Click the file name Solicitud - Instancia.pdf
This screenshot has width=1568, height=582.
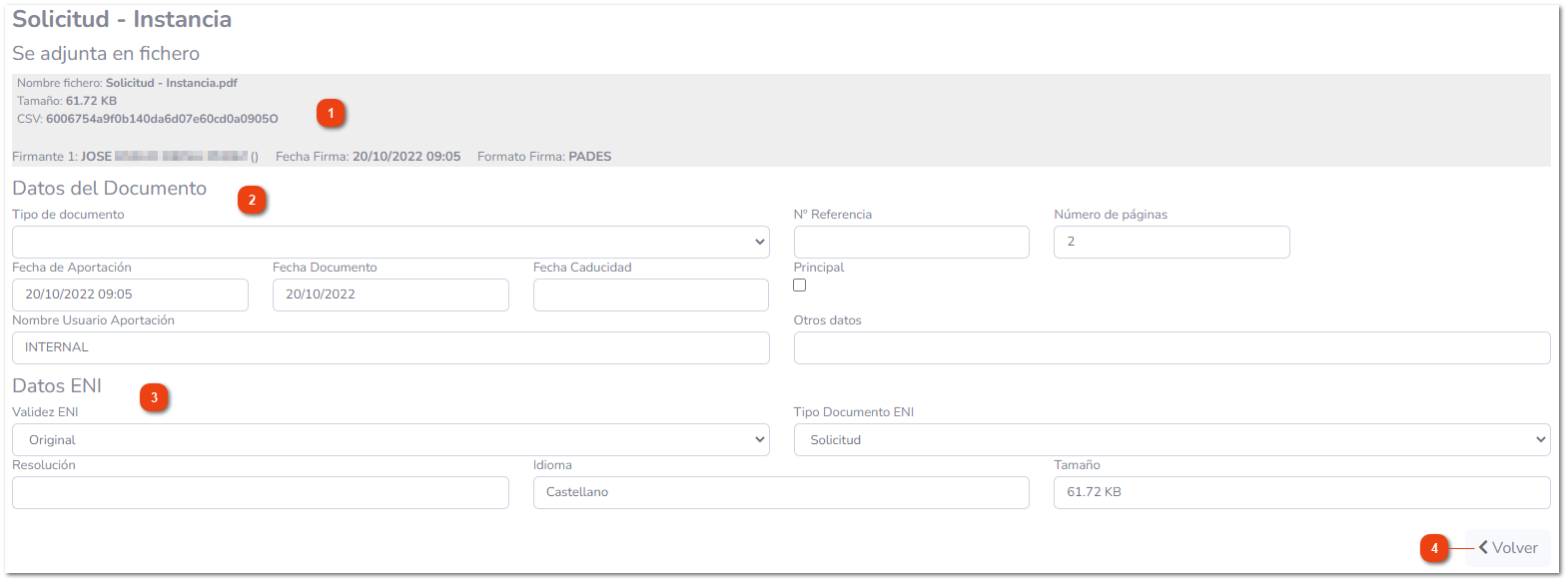172,83
